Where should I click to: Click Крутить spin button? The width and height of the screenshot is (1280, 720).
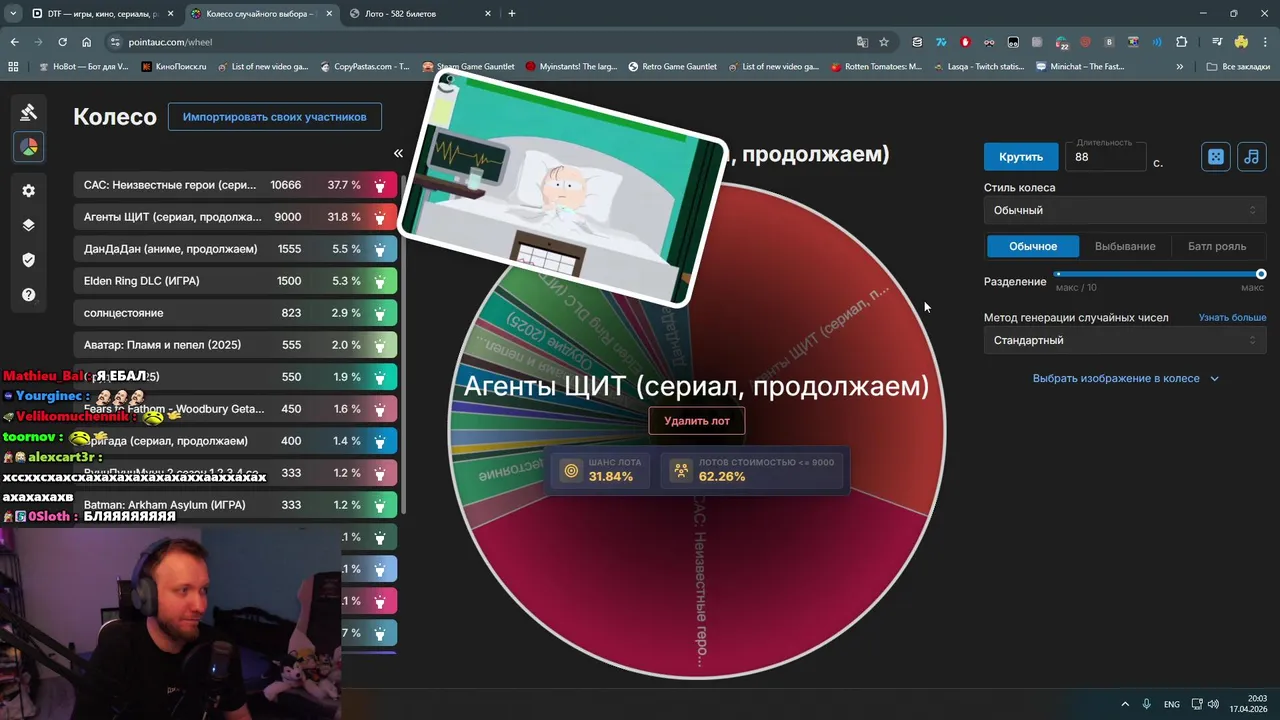click(x=1021, y=157)
